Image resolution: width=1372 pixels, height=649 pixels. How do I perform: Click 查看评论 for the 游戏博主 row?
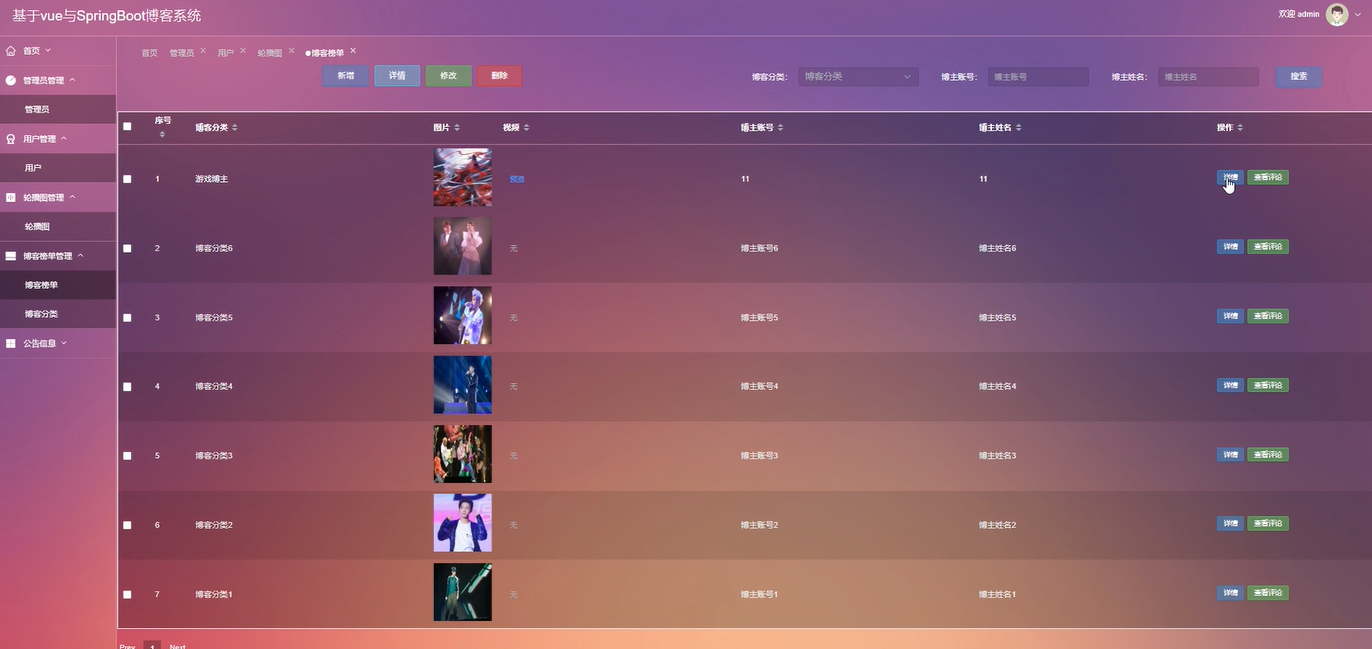point(1268,177)
